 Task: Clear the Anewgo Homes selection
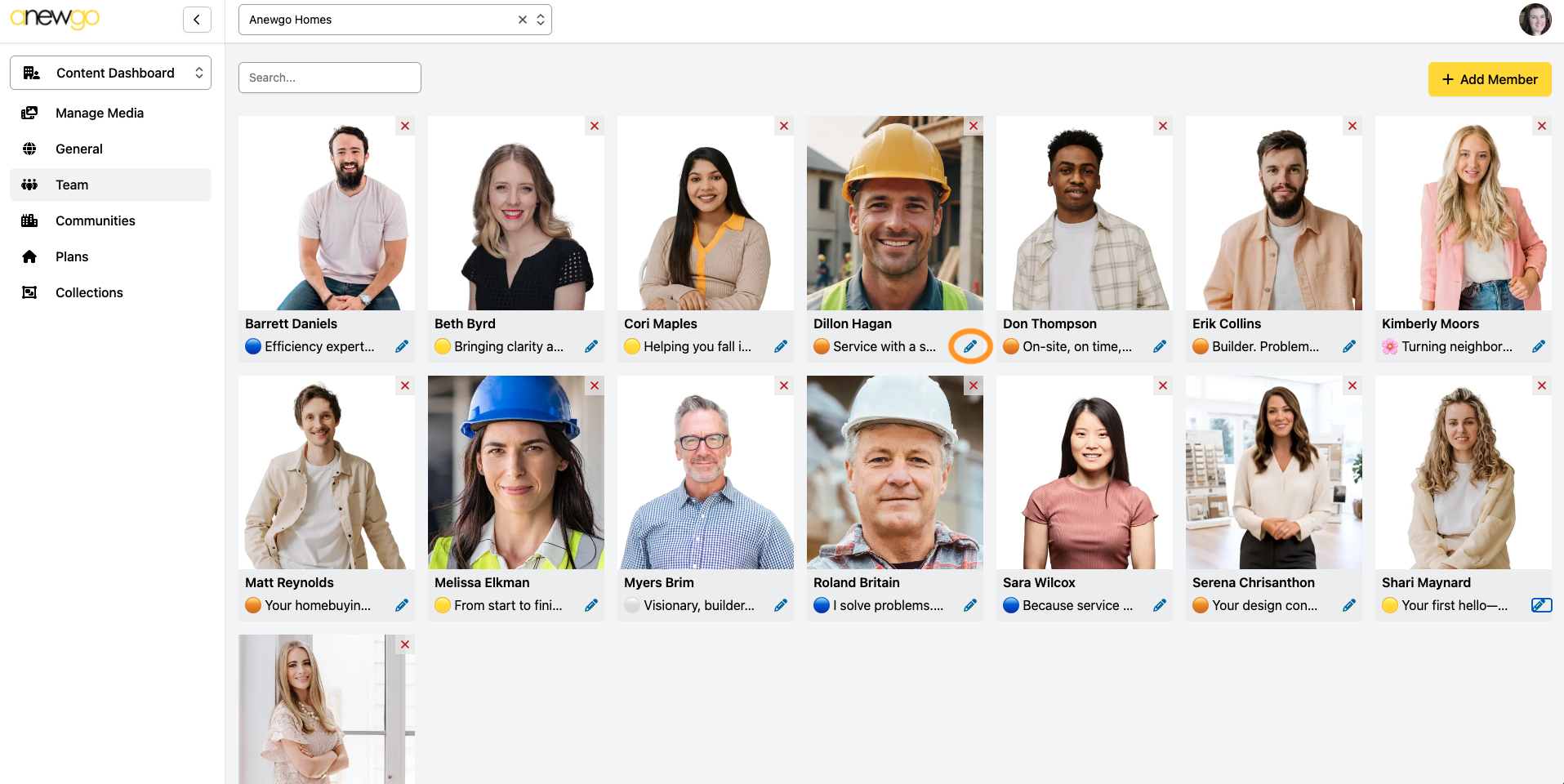tap(523, 20)
